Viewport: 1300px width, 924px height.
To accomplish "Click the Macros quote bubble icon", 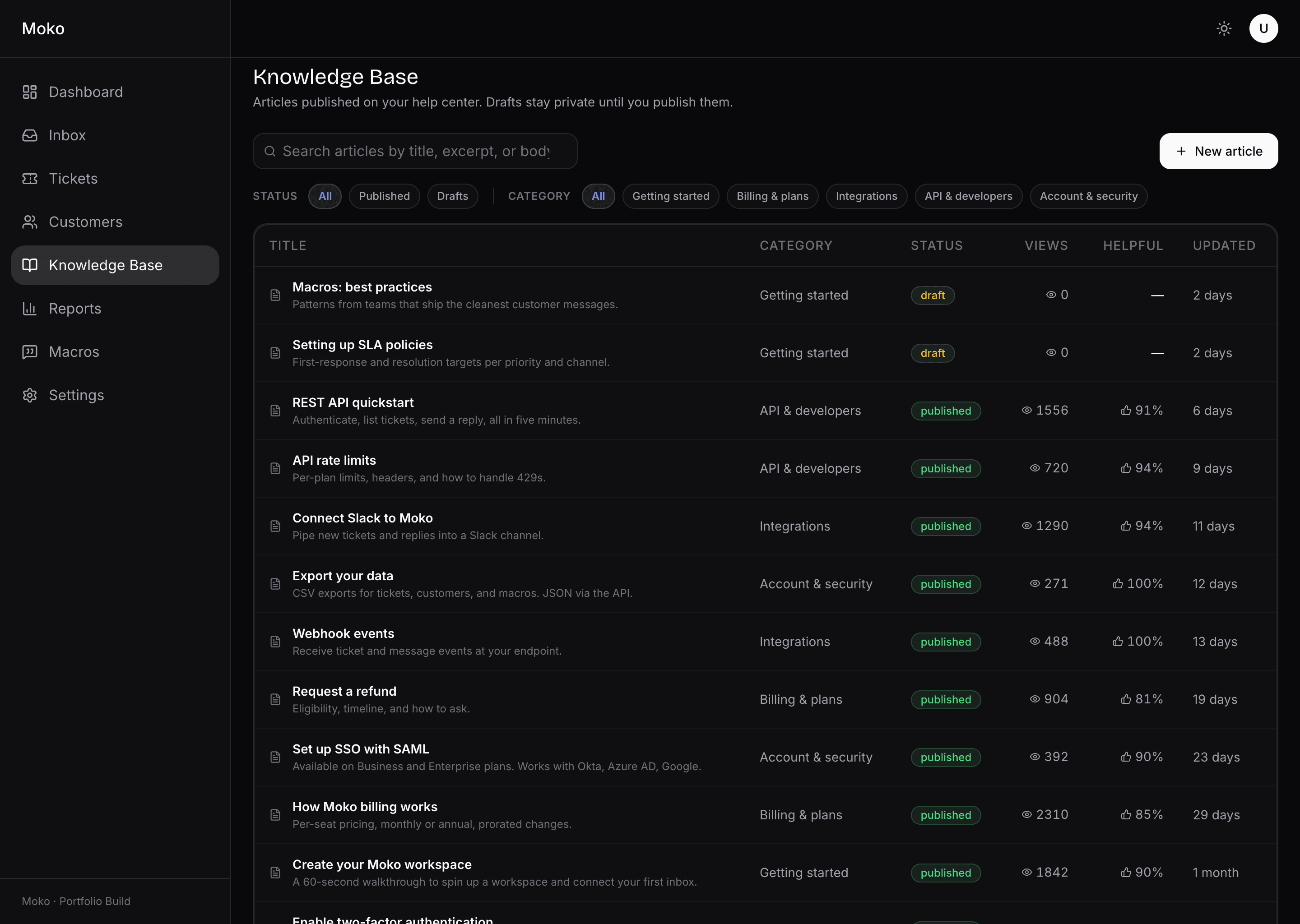I will pos(30,351).
